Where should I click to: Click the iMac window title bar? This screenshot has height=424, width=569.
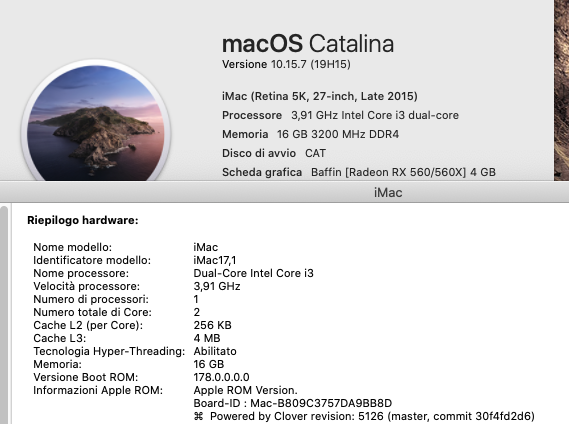(x=284, y=192)
